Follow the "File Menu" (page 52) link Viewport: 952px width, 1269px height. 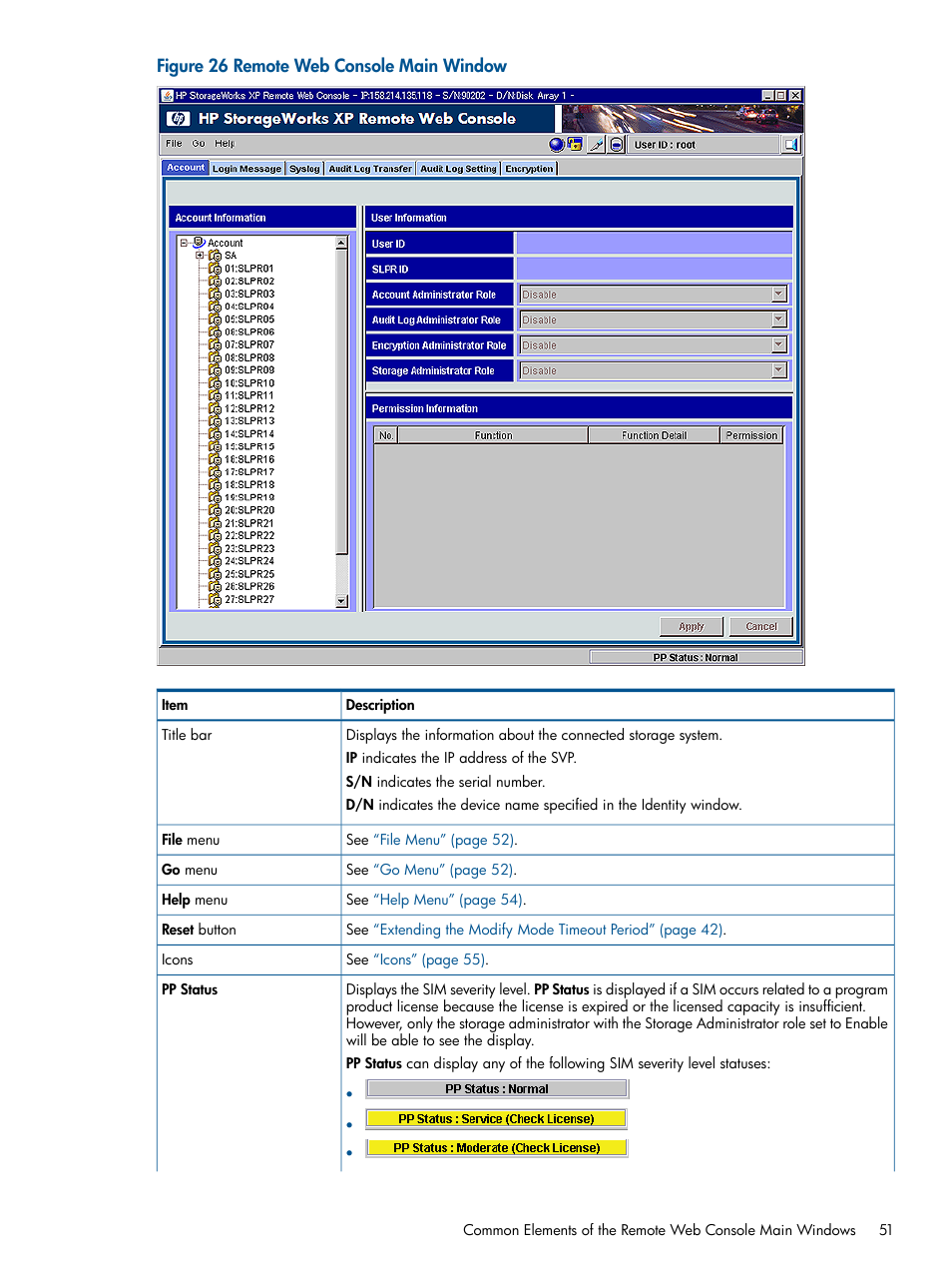click(445, 840)
